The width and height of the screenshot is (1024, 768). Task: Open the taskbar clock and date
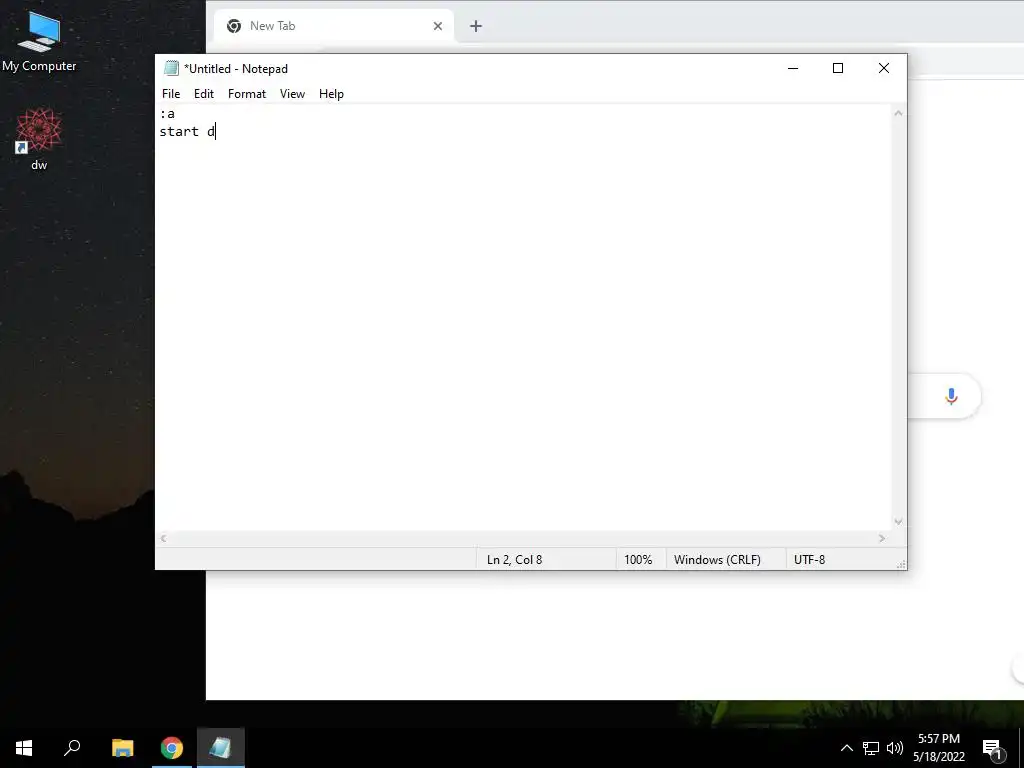click(939, 748)
